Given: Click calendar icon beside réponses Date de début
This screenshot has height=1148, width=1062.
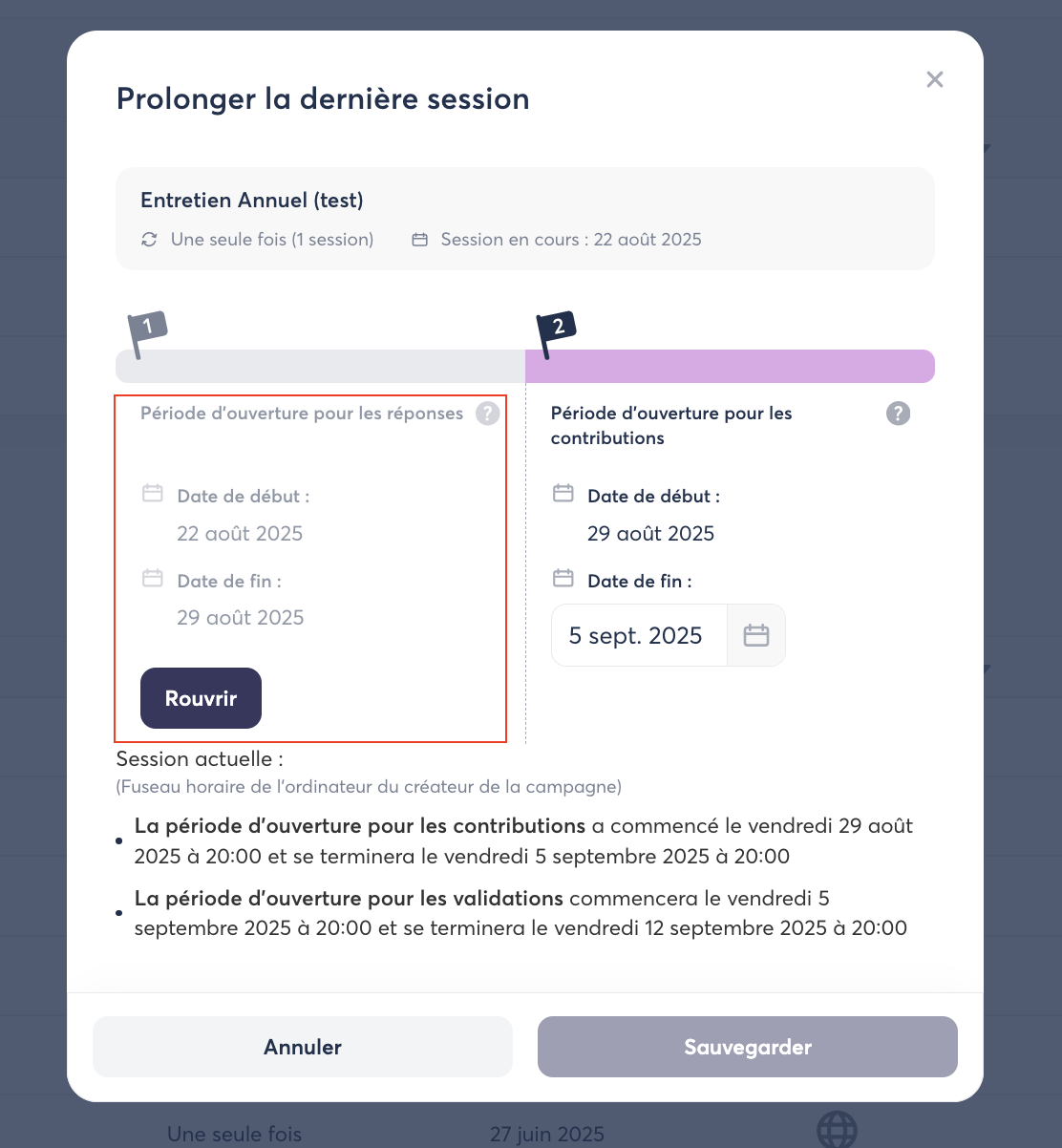Looking at the screenshot, I should pyautogui.click(x=153, y=494).
